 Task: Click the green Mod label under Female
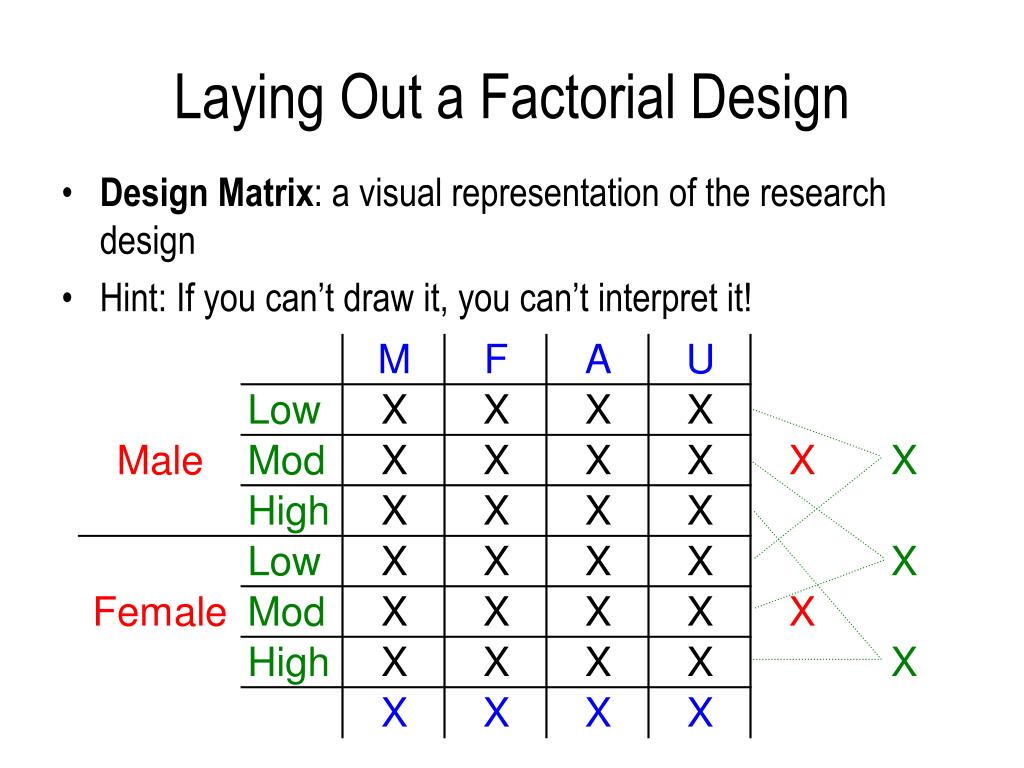pos(286,612)
